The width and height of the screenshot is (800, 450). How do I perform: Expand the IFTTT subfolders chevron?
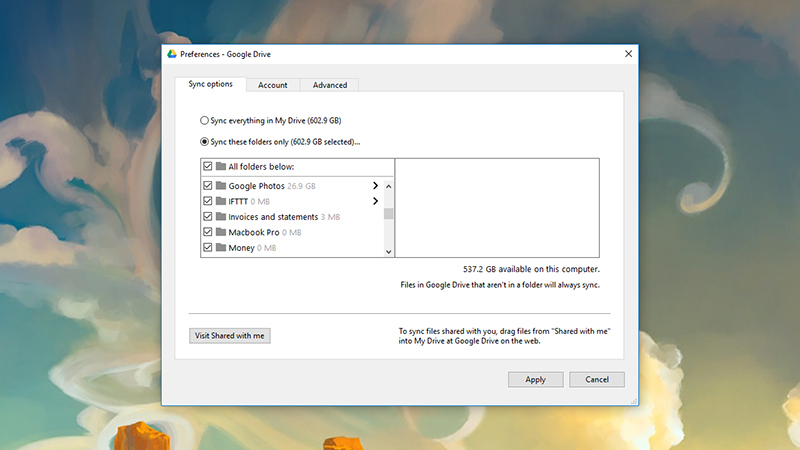coord(375,201)
